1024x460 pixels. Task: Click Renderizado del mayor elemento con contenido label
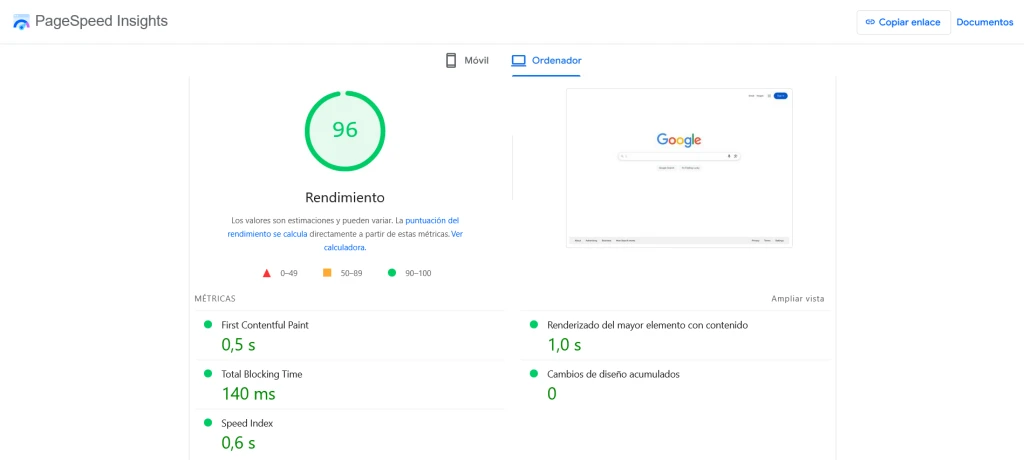click(x=648, y=325)
